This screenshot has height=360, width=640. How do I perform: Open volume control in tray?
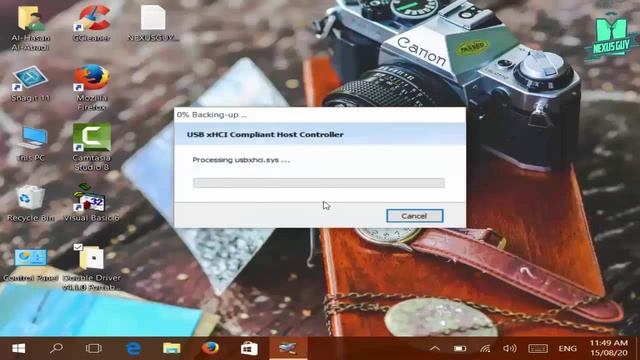[510, 349]
